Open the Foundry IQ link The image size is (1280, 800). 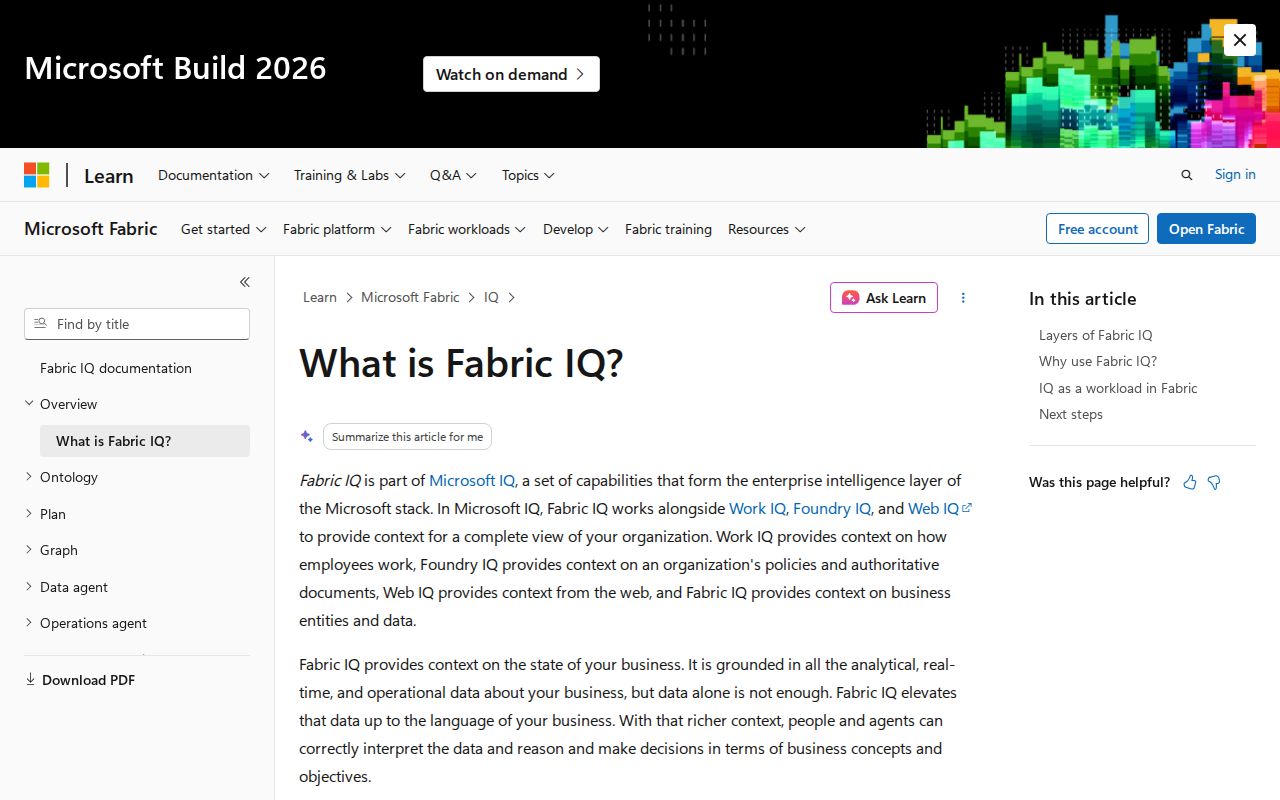point(832,508)
